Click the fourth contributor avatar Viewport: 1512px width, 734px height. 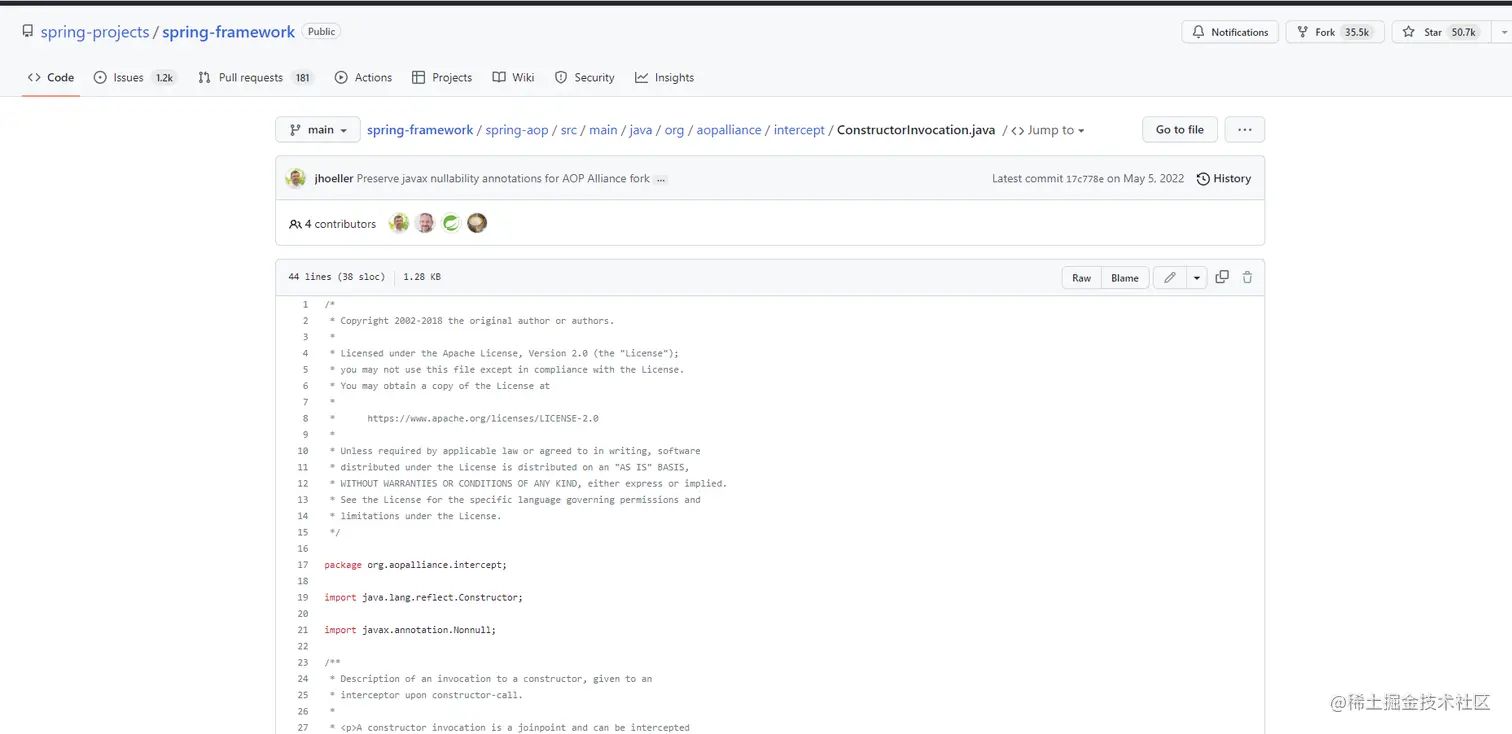tap(477, 223)
